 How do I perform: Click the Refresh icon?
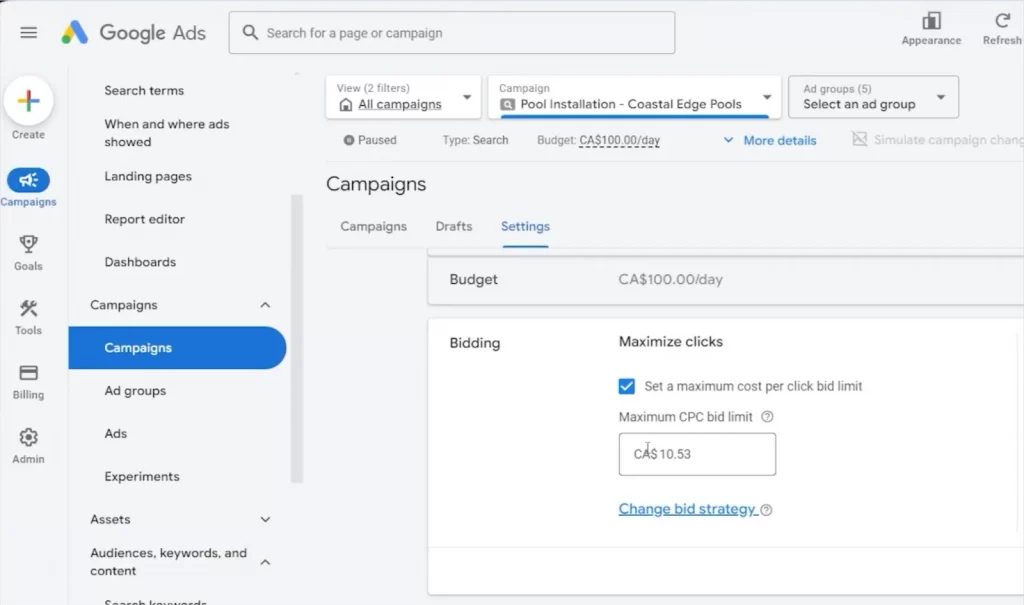[1002, 21]
